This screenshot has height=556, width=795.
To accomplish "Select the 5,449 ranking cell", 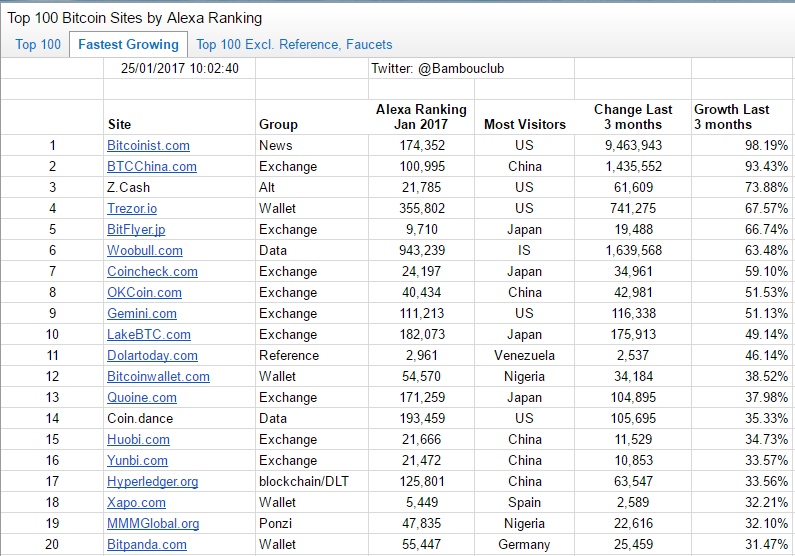I will coord(421,503).
